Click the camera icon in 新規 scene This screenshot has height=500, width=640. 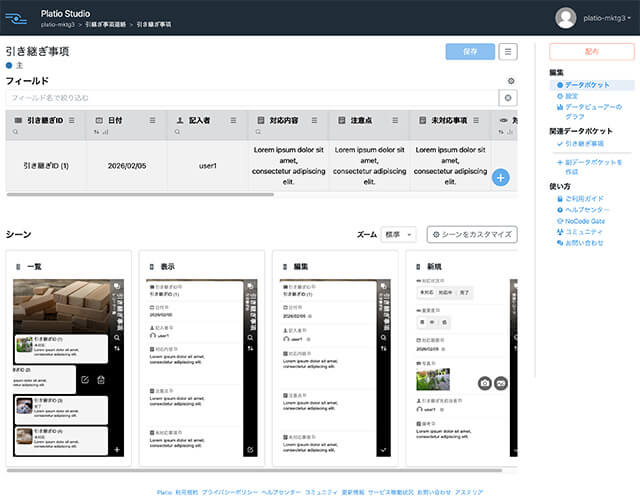[483, 383]
